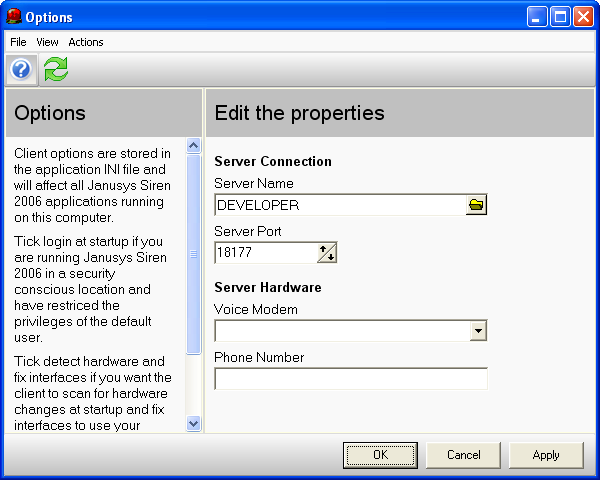Maximize the Options window
This screenshot has height=480, width=600.
tap(561, 17)
